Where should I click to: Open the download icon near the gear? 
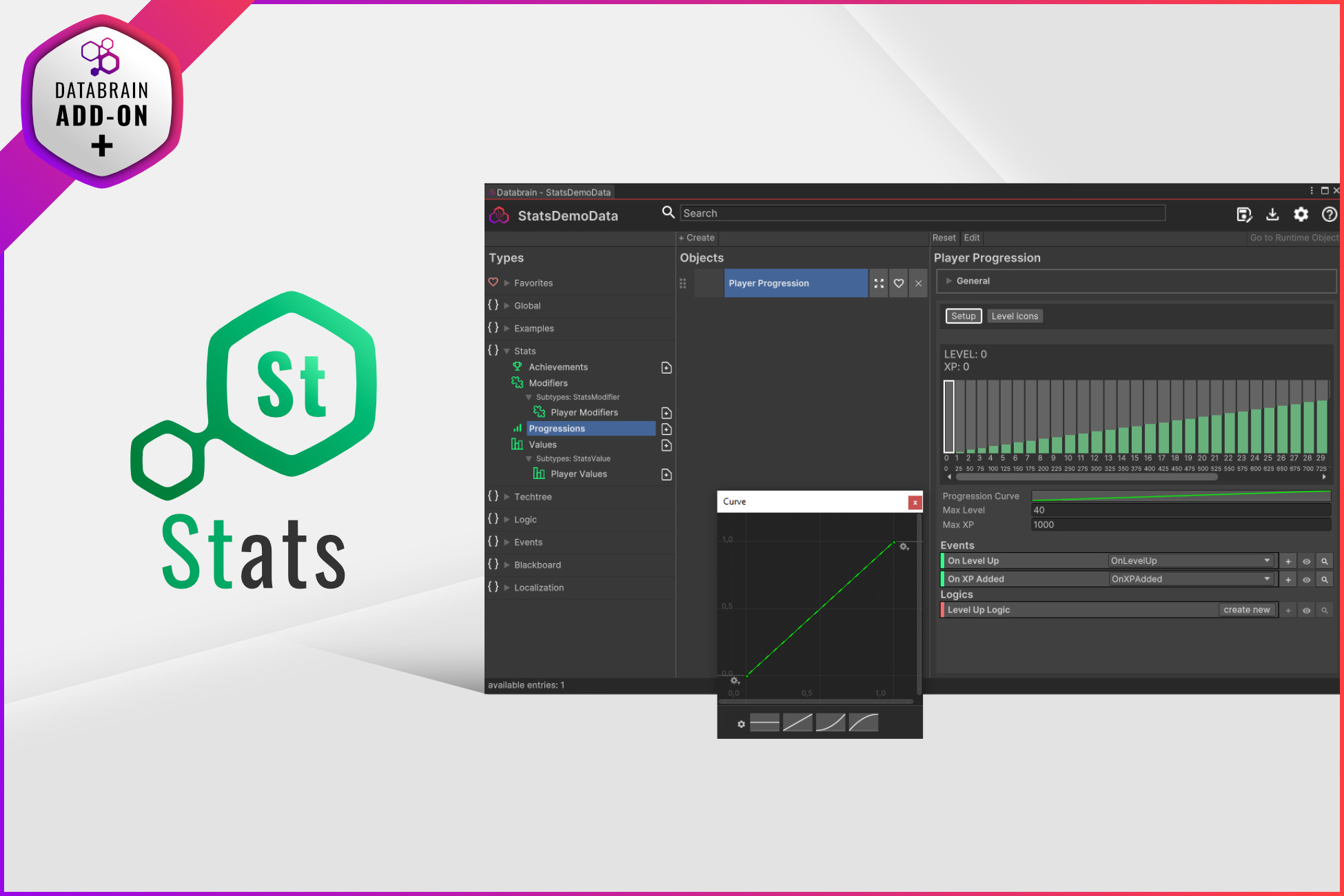coord(1272,214)
